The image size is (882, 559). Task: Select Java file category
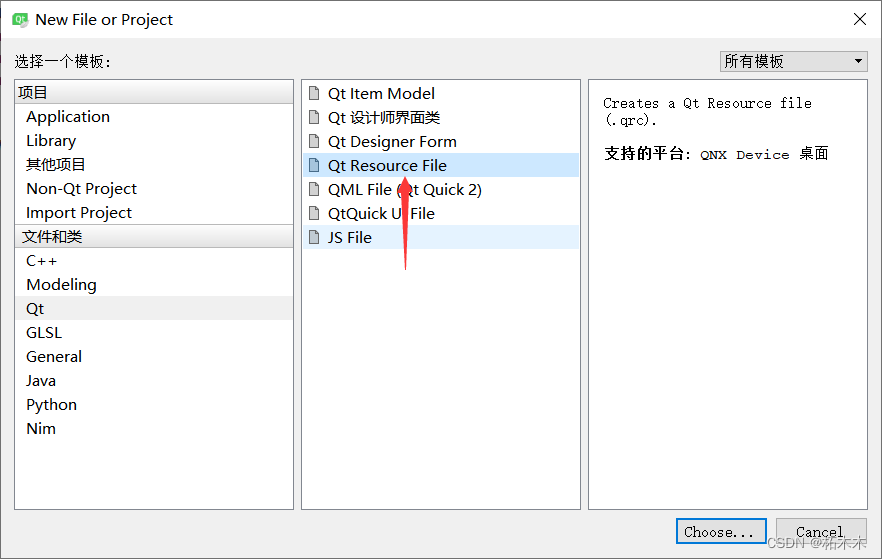pos(154,381)
